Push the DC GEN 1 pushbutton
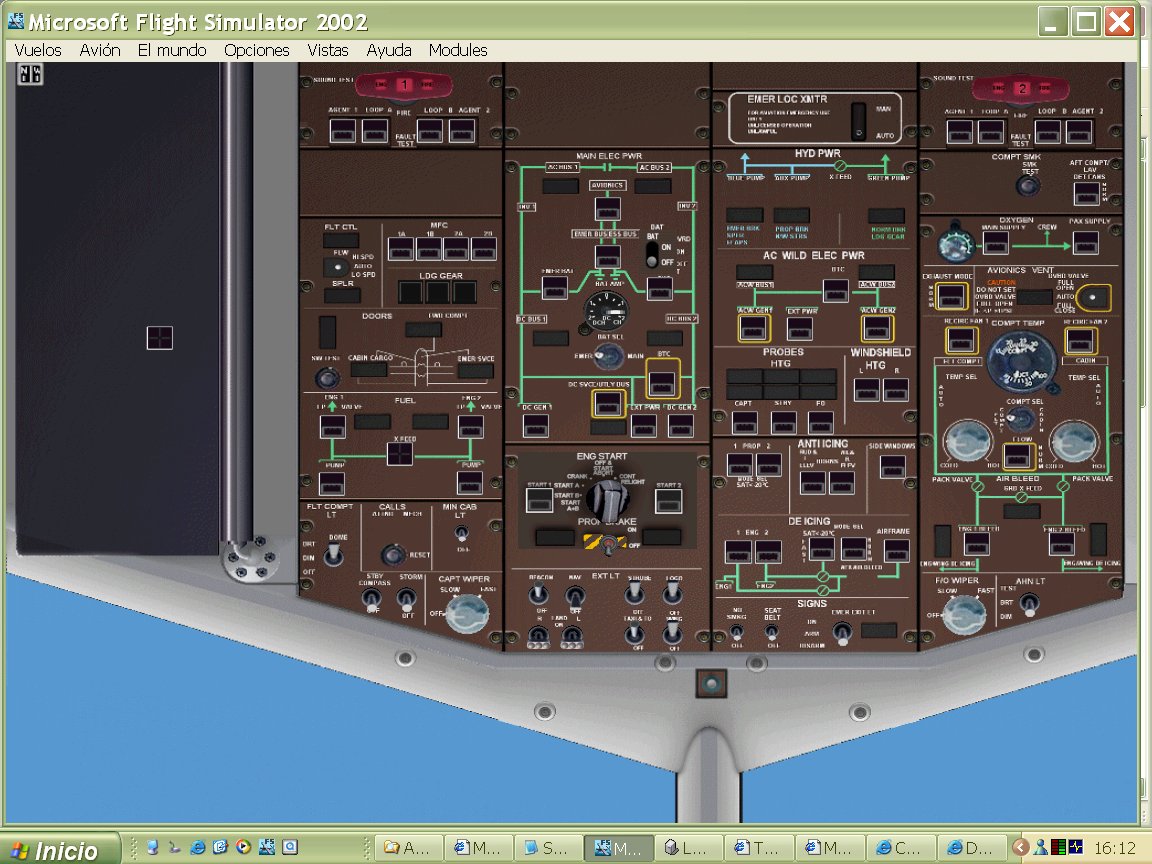Viewport: 1152px width, 864px height. click(x=536, y=425)
